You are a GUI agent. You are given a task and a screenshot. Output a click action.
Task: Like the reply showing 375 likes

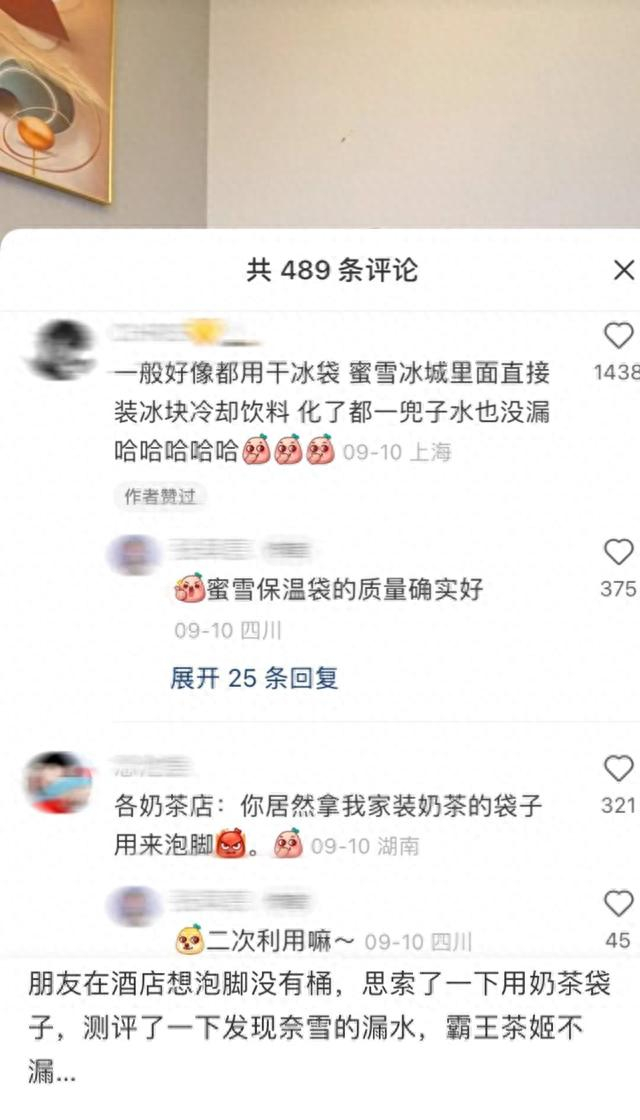tap(619, 552)
